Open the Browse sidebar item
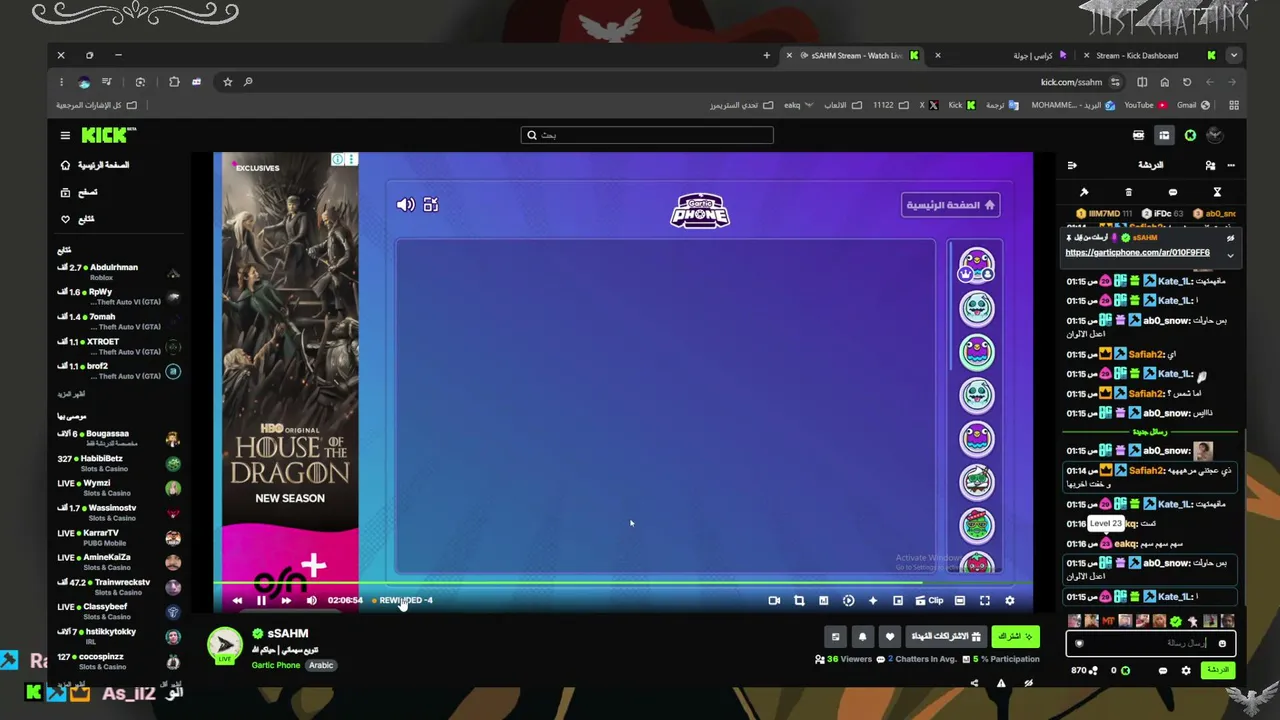 coord(80,192)
